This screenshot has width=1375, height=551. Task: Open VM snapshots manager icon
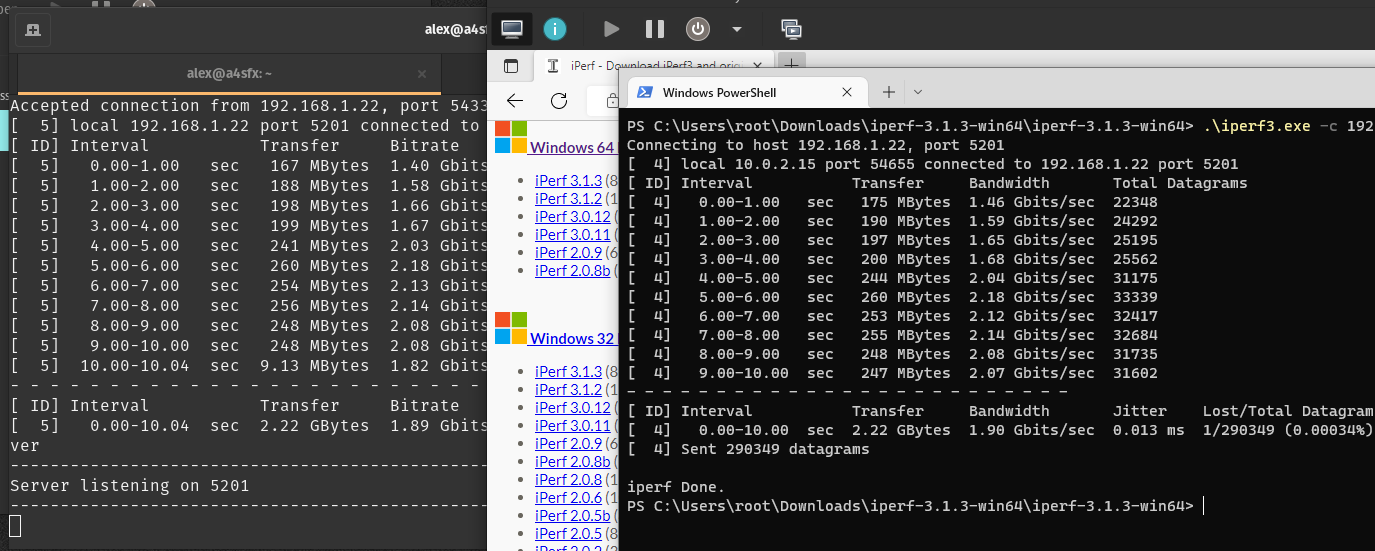click(x=791, y=29)
